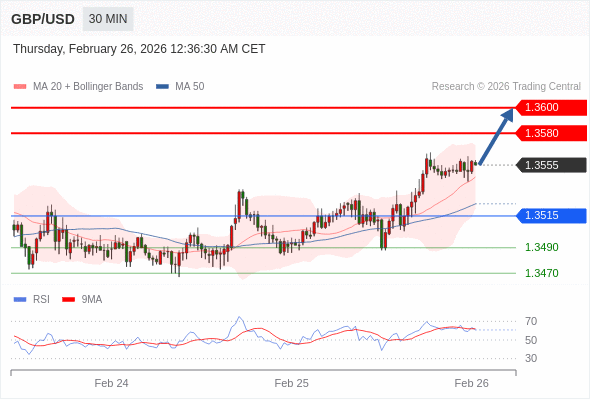Click the MA 20 + Bollinger Bands legend swatch
The width and height of the screenshot is (590, 400).
point(20,87)
